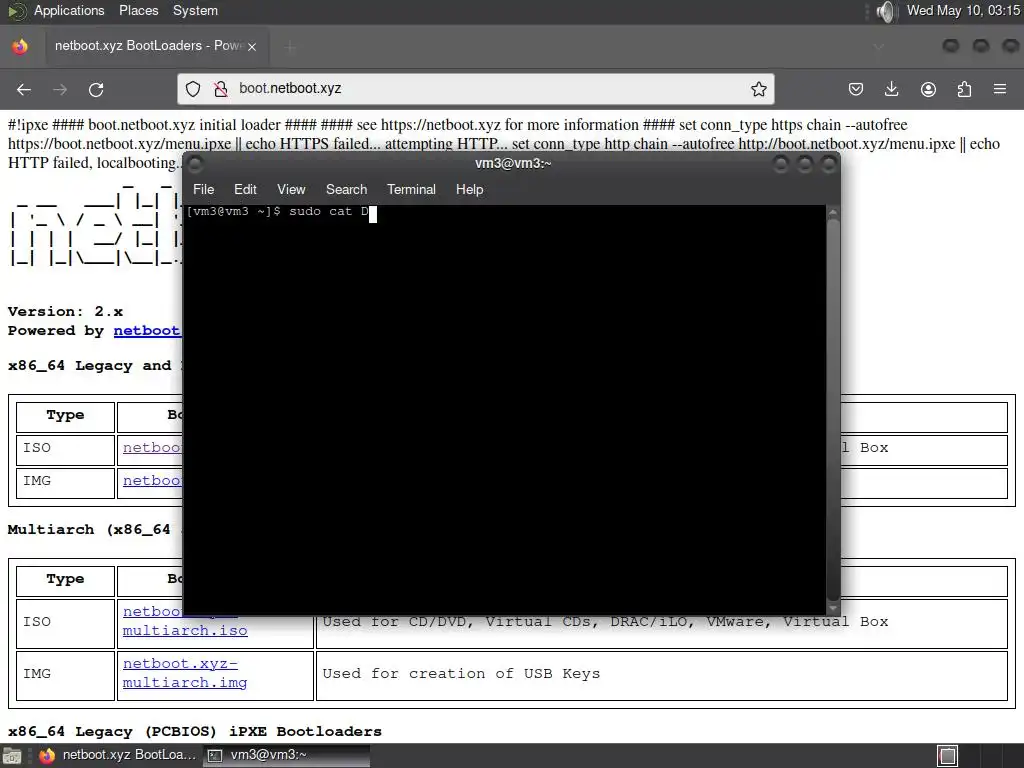Open netboot.xyz-multiarch.iso link
Image resolution: width=1024 pixels, height=768 pixels.
click(185, 621)
